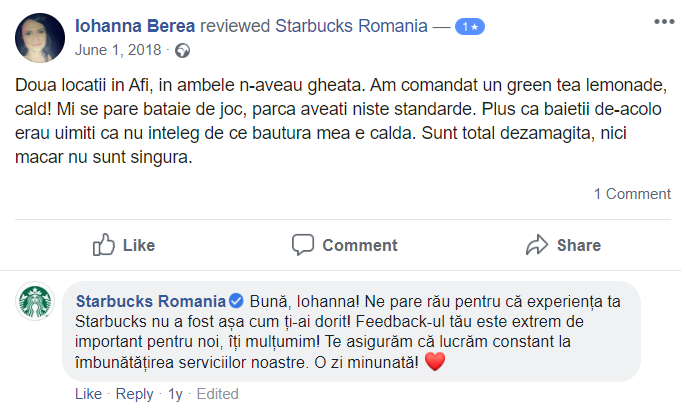Like the Starbucks Romania comment reply
The height and width of the screenshot is (406, 681).
coord(88,394)
